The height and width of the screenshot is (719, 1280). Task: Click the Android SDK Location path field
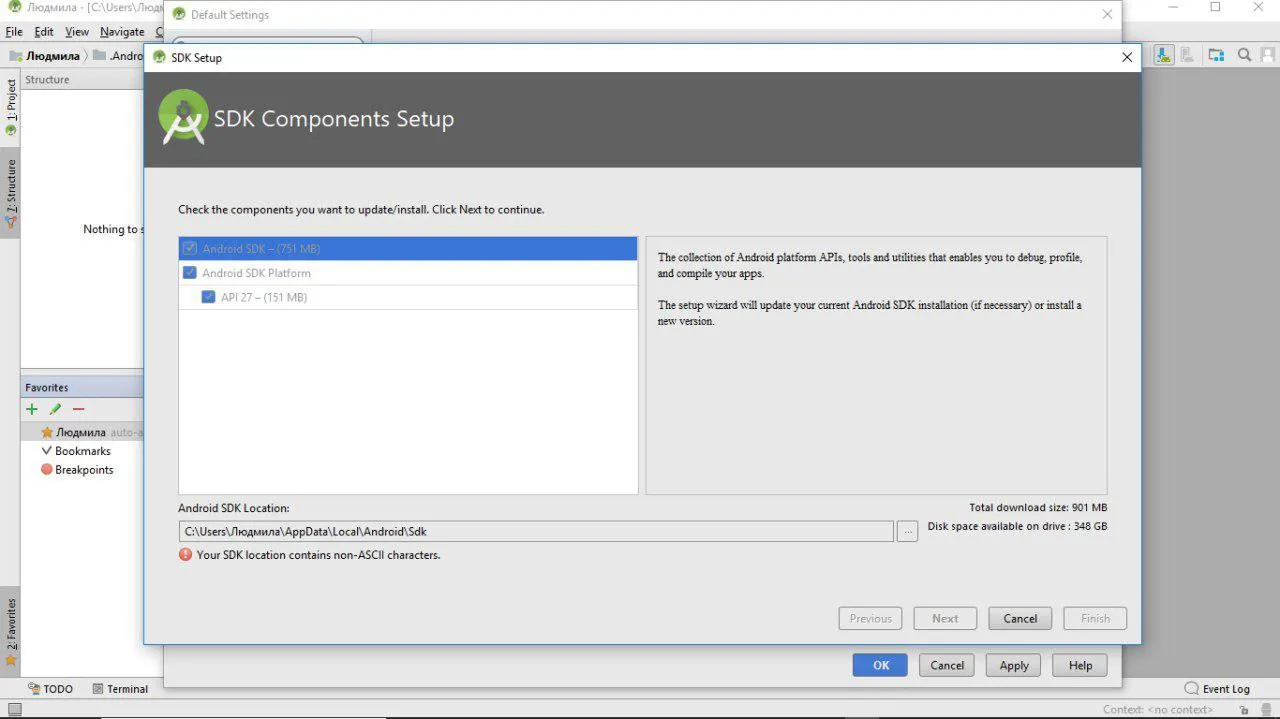point(536,532)
